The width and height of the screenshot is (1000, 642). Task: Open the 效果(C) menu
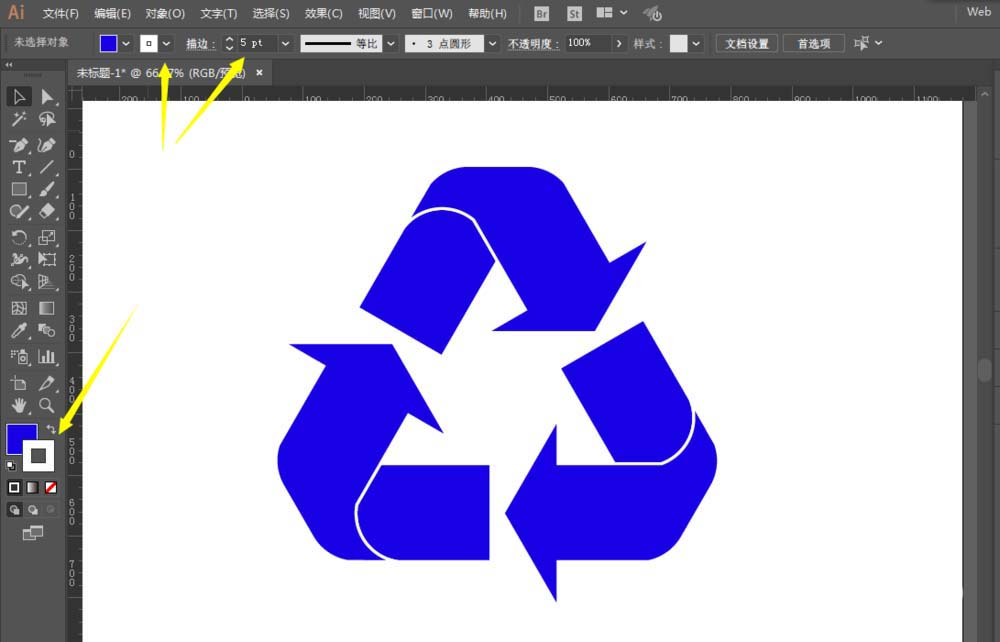click(x=323, y=13)
